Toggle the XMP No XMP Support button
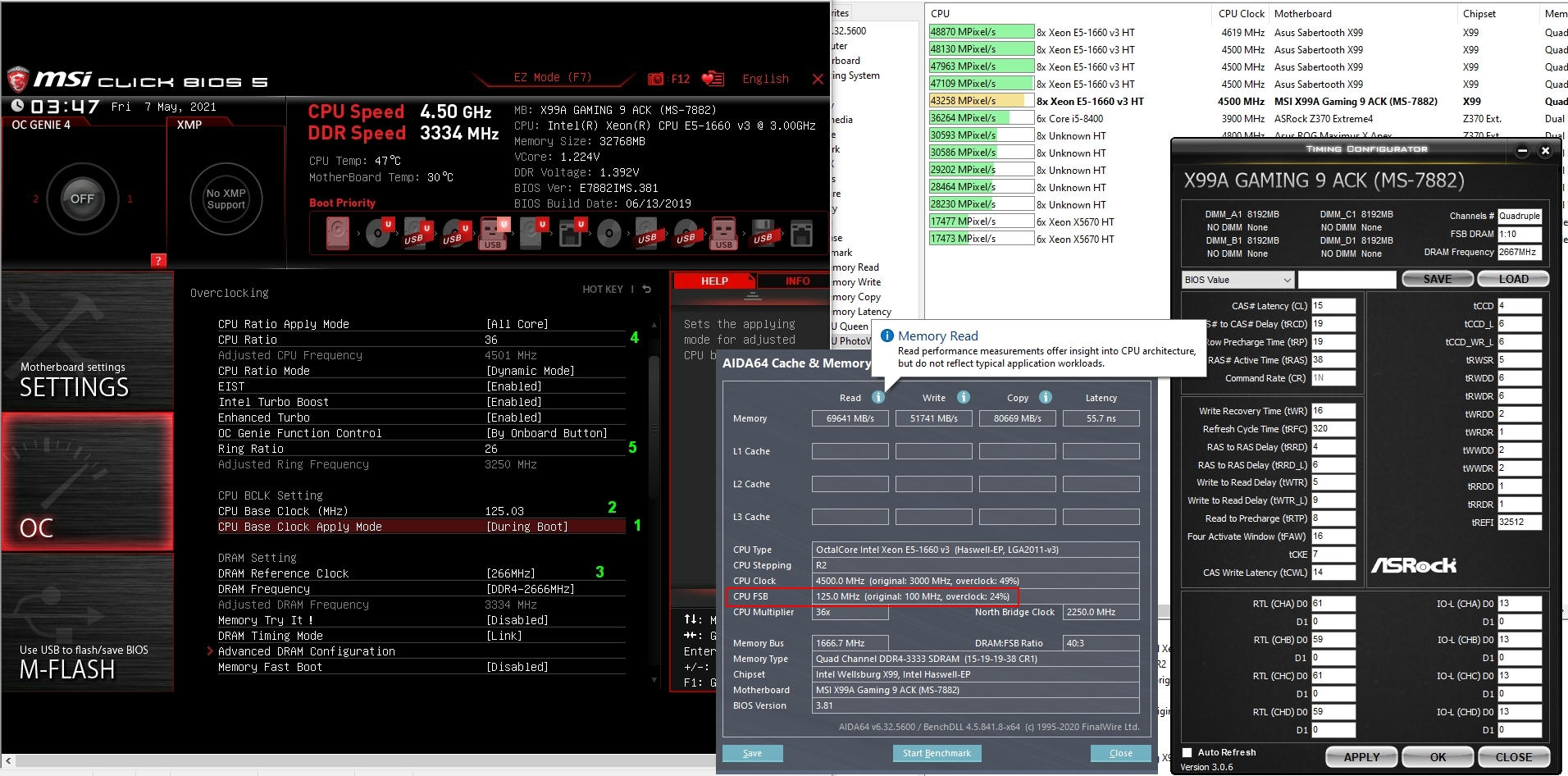1568x776 pixels. tap(226, 199)
